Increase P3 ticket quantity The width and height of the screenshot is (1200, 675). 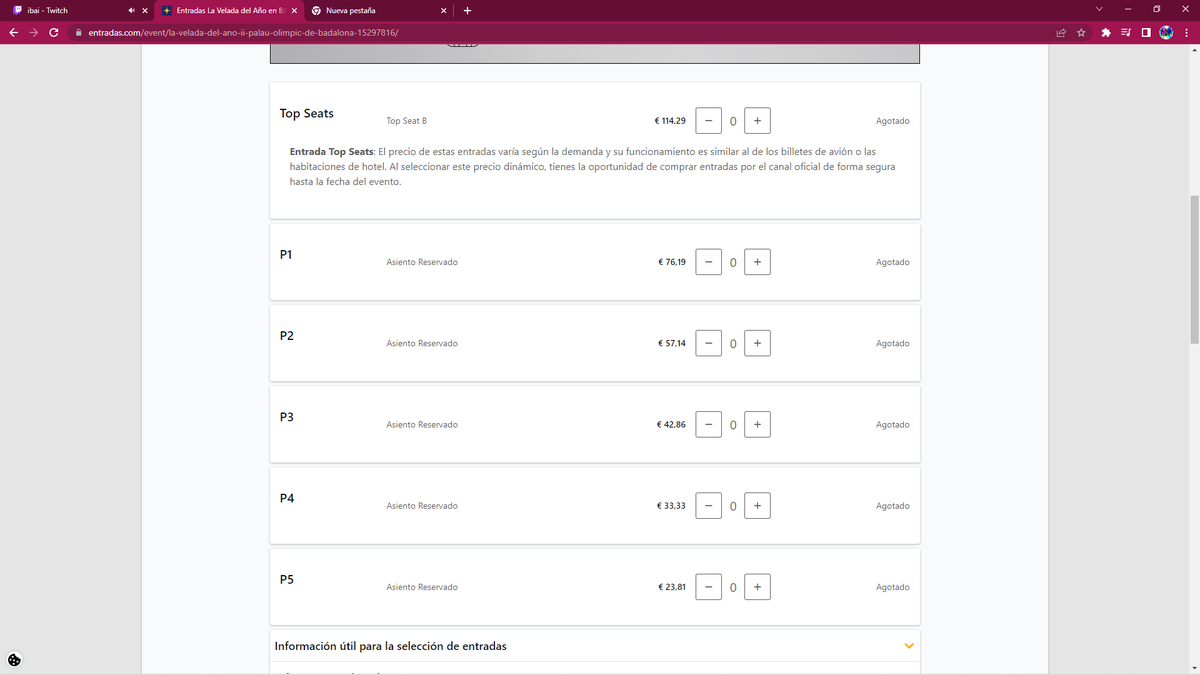757,425
